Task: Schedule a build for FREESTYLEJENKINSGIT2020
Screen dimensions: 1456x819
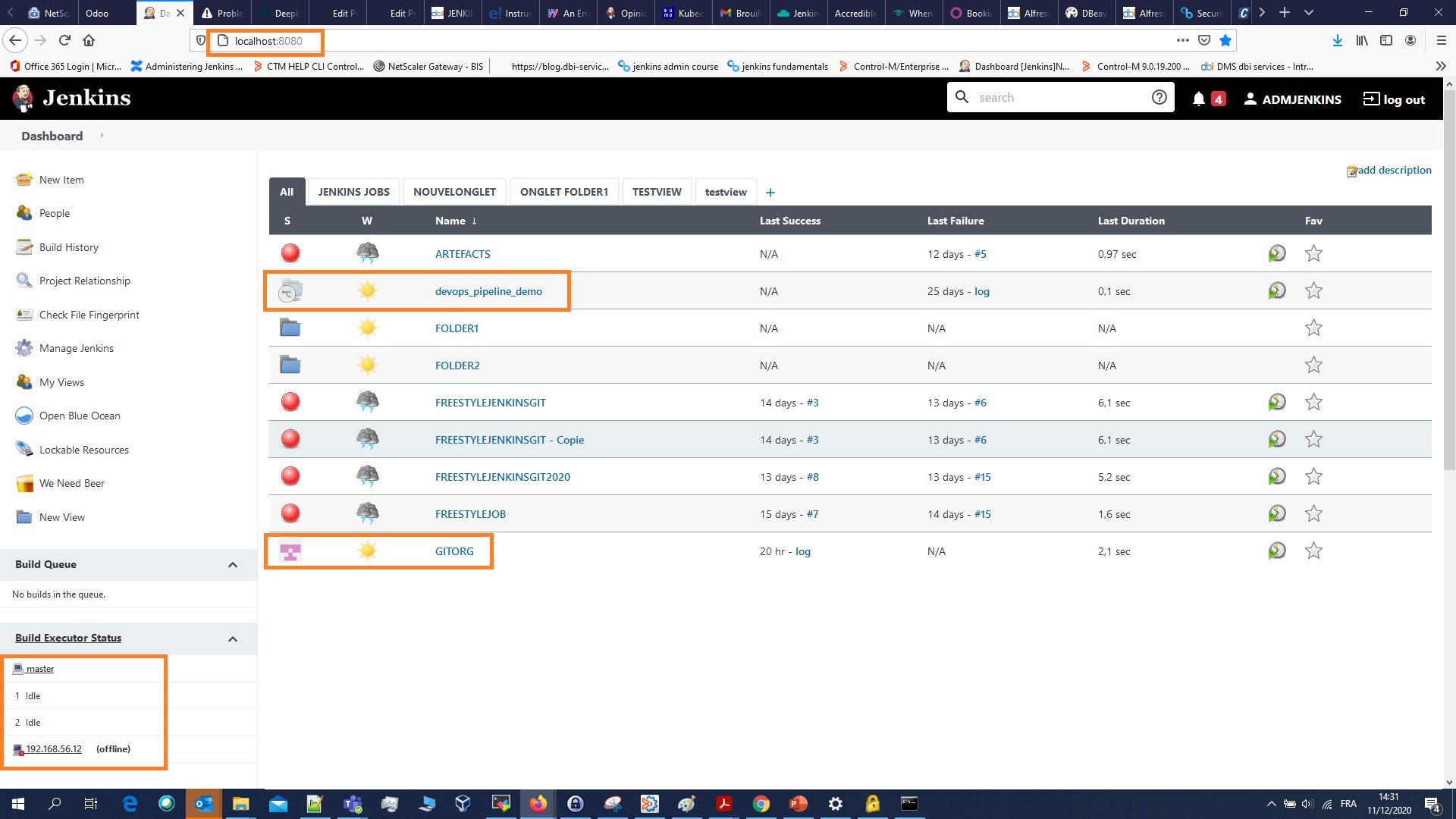Action: coord(1277,476)
